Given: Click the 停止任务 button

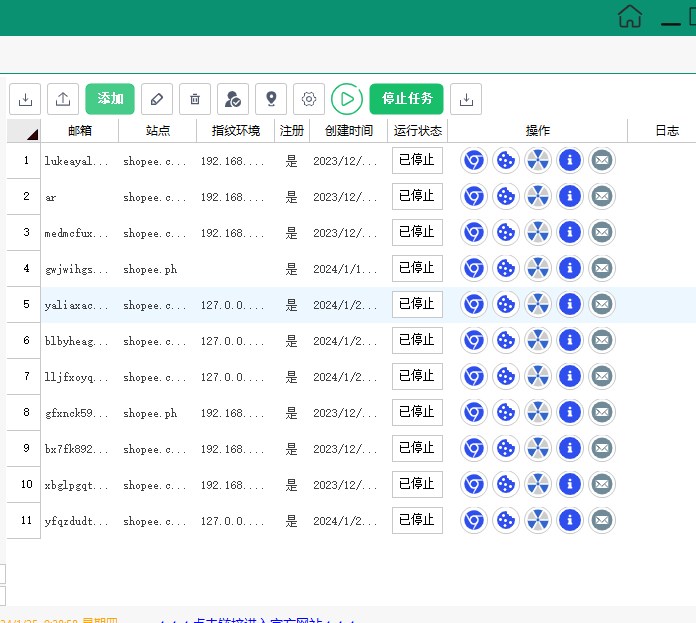Looking at the screenshot, I should 407,99.
